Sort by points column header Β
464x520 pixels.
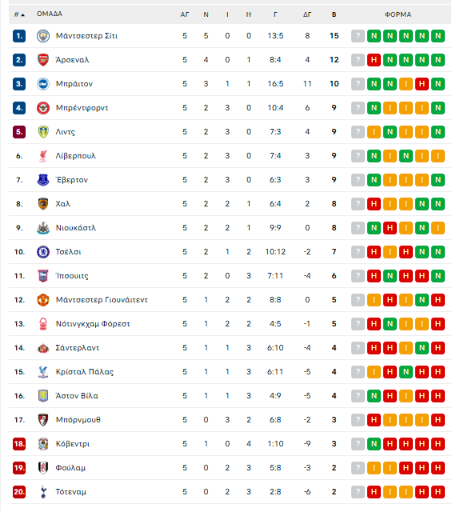point(334,15)
